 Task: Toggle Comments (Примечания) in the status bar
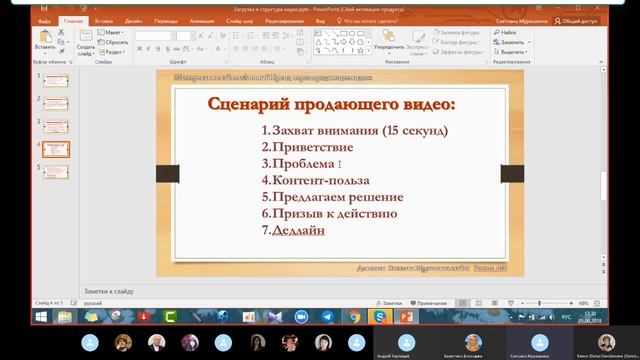pos(429,303)
